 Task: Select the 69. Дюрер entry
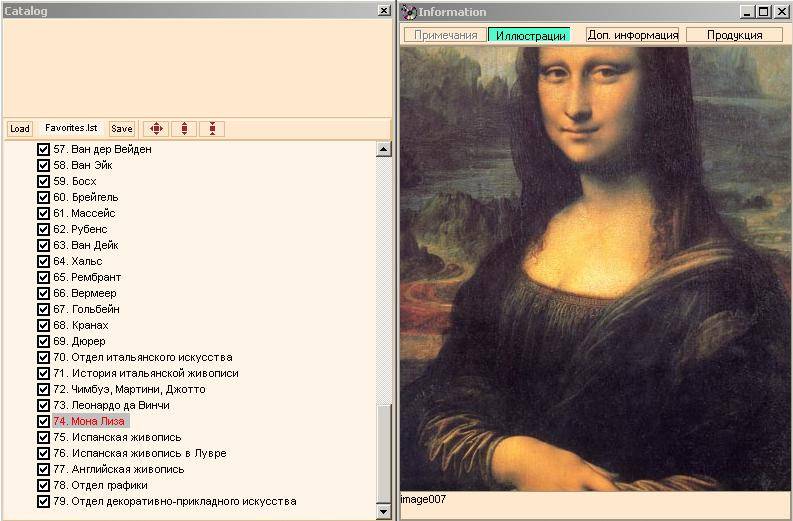[79, 341]
